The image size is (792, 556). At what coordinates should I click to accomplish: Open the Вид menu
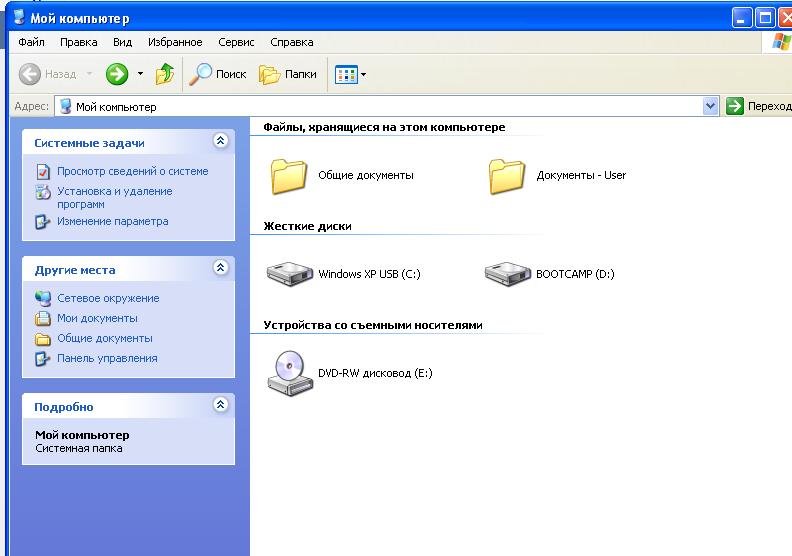pos(122,42)
